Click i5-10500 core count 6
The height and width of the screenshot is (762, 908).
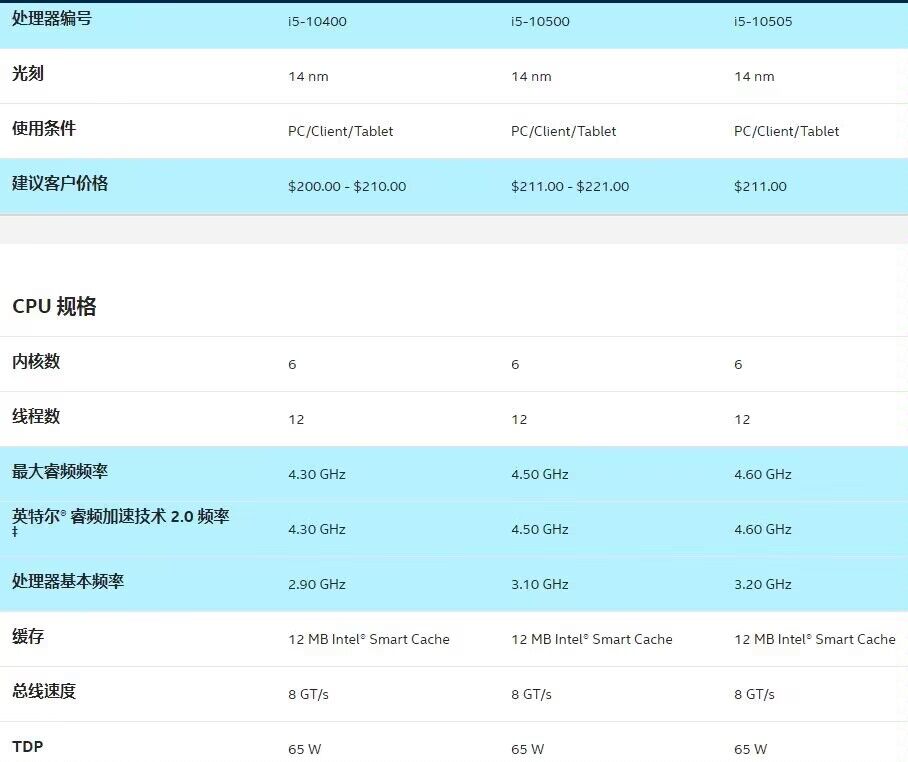click(515, 364)
